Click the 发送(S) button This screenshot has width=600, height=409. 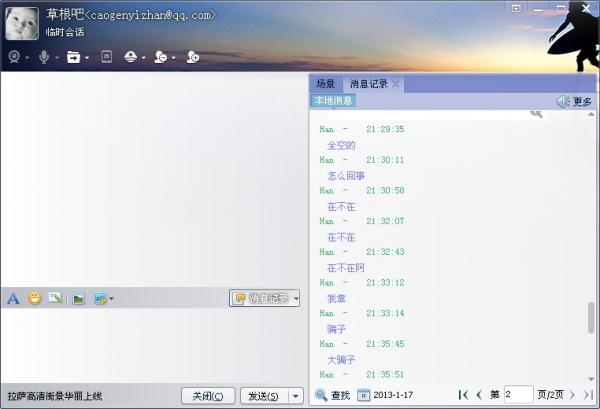(264, 396)
